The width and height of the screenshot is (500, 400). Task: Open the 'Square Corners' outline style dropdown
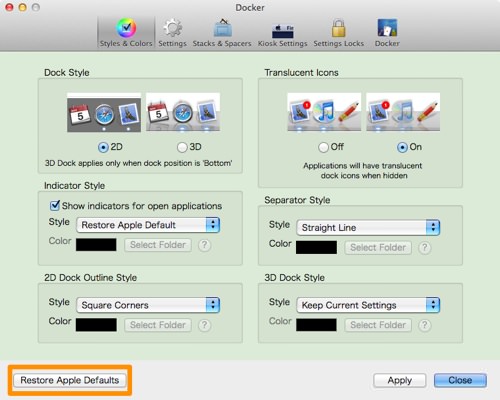(148, 305)
